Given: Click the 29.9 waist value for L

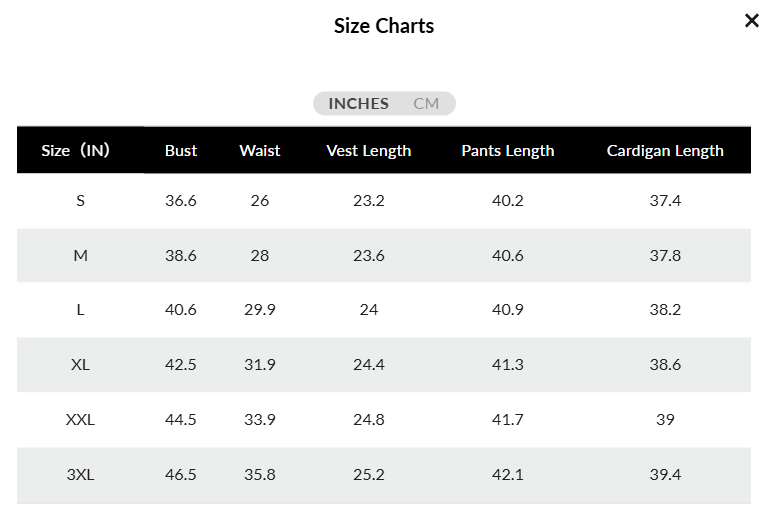Looking at the screenshot, I should pyautogui.click(x=260, y=309).
